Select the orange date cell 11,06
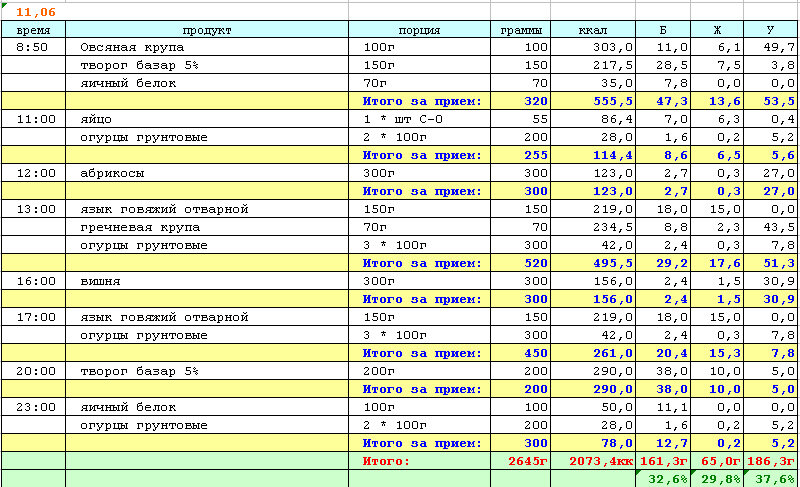Viewport: 800px width, 487px height. [x=34, y=12]
